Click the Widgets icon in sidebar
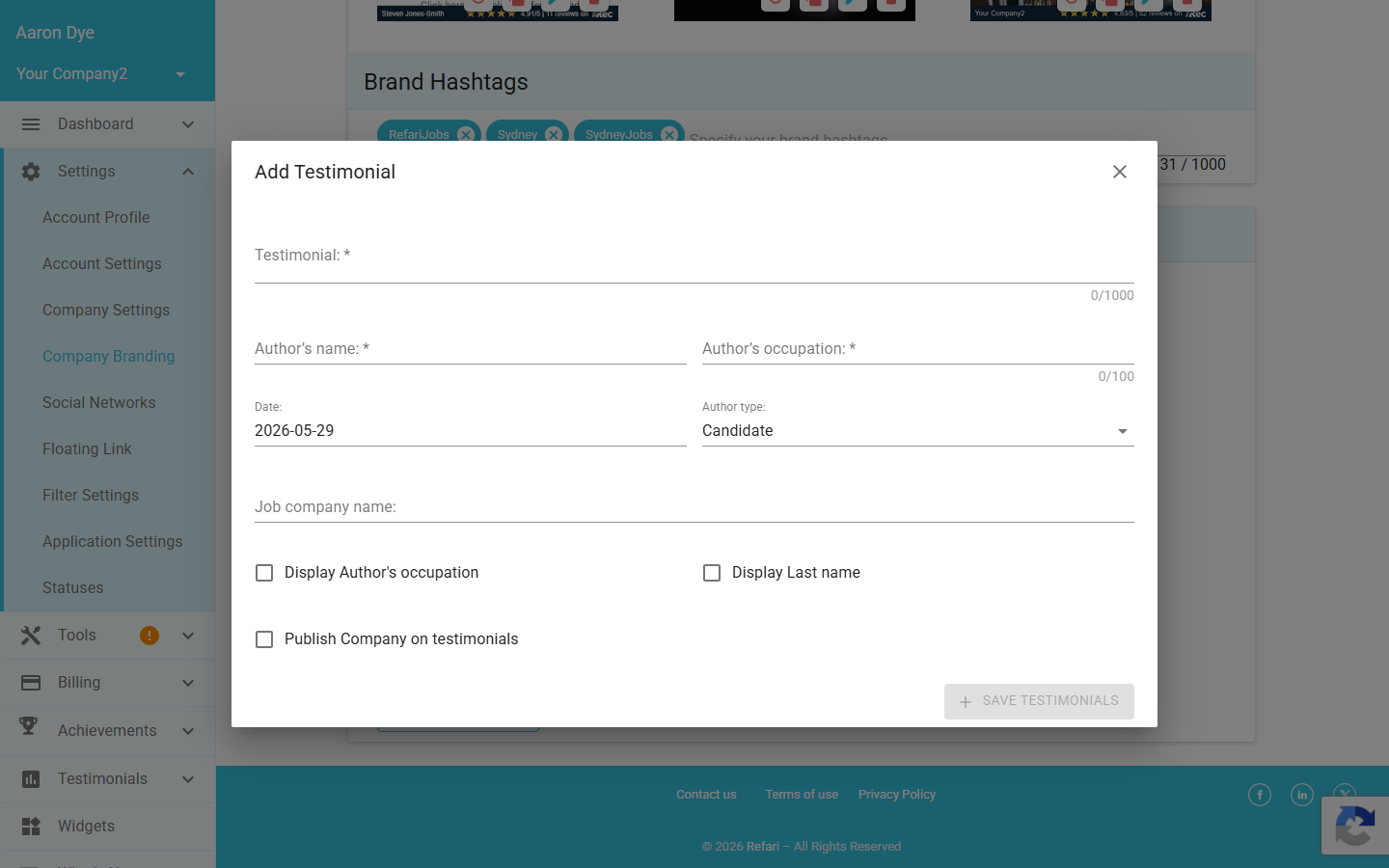The height and width of the screenshot is (868, 1389). (x=31, y=827)
